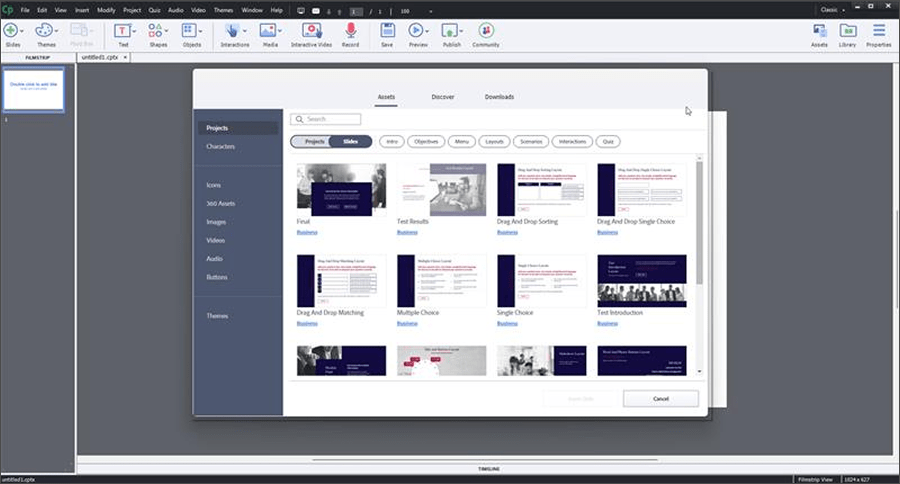This screenshot has width=900, height=484.
Task: Click the Publish toolbar icon
Action: [x=449, y=30]
